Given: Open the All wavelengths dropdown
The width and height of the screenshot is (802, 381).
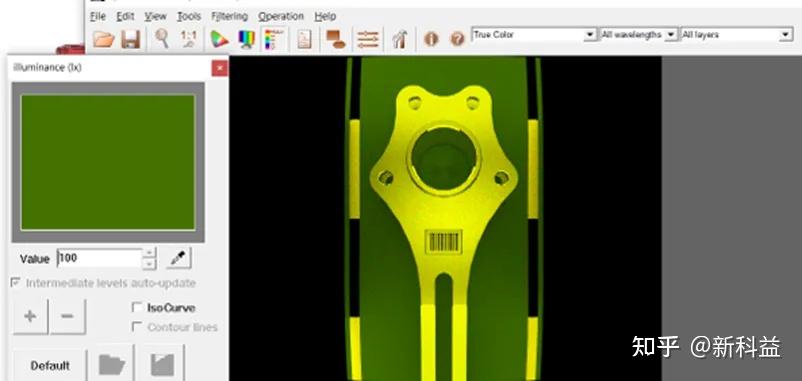Looking at the screenshot, I should [638, 35].
